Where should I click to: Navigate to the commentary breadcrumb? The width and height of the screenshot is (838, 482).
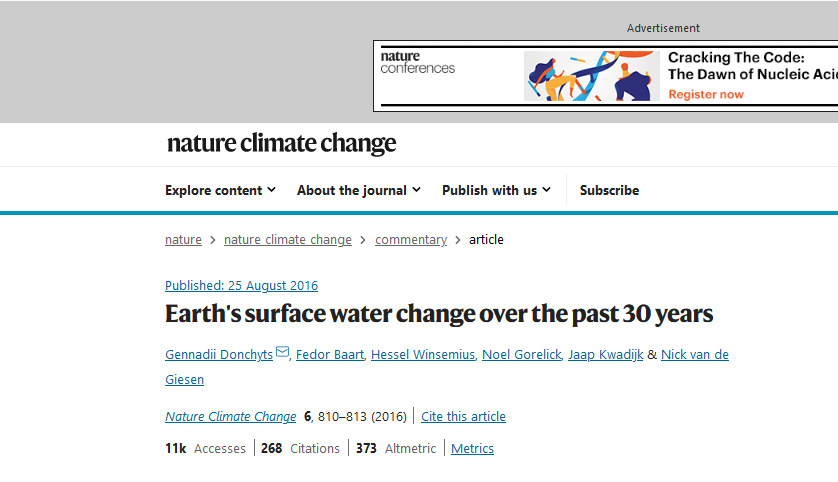click(x=411, y=240)
